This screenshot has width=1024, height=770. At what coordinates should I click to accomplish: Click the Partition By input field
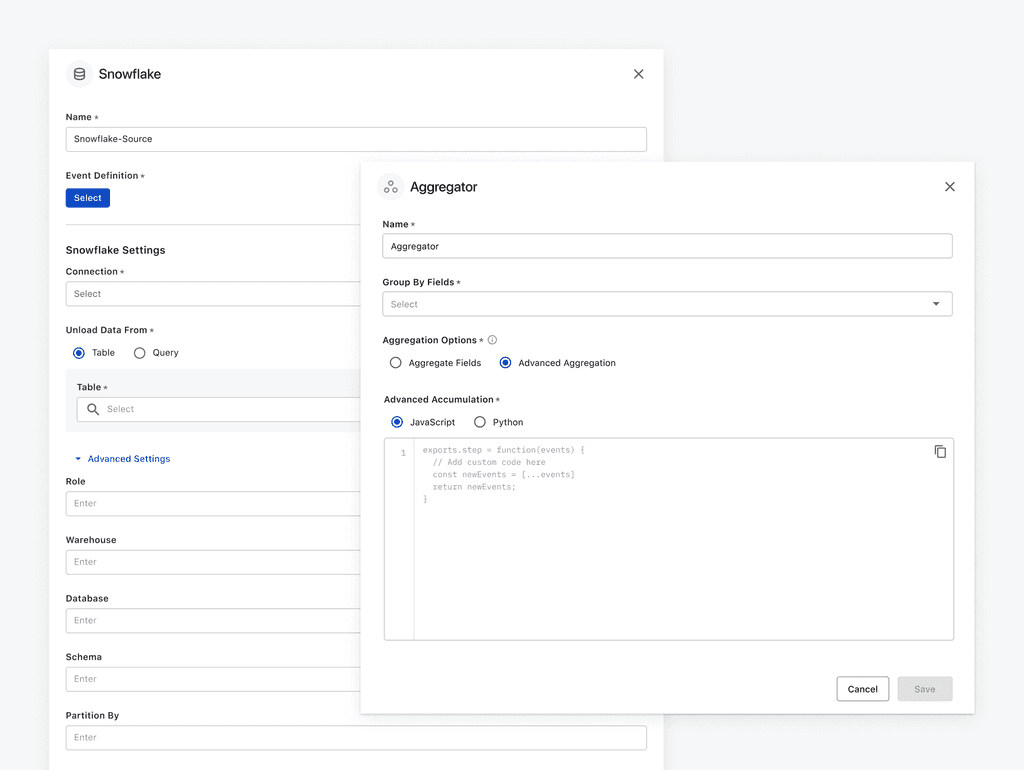(356, 737)
